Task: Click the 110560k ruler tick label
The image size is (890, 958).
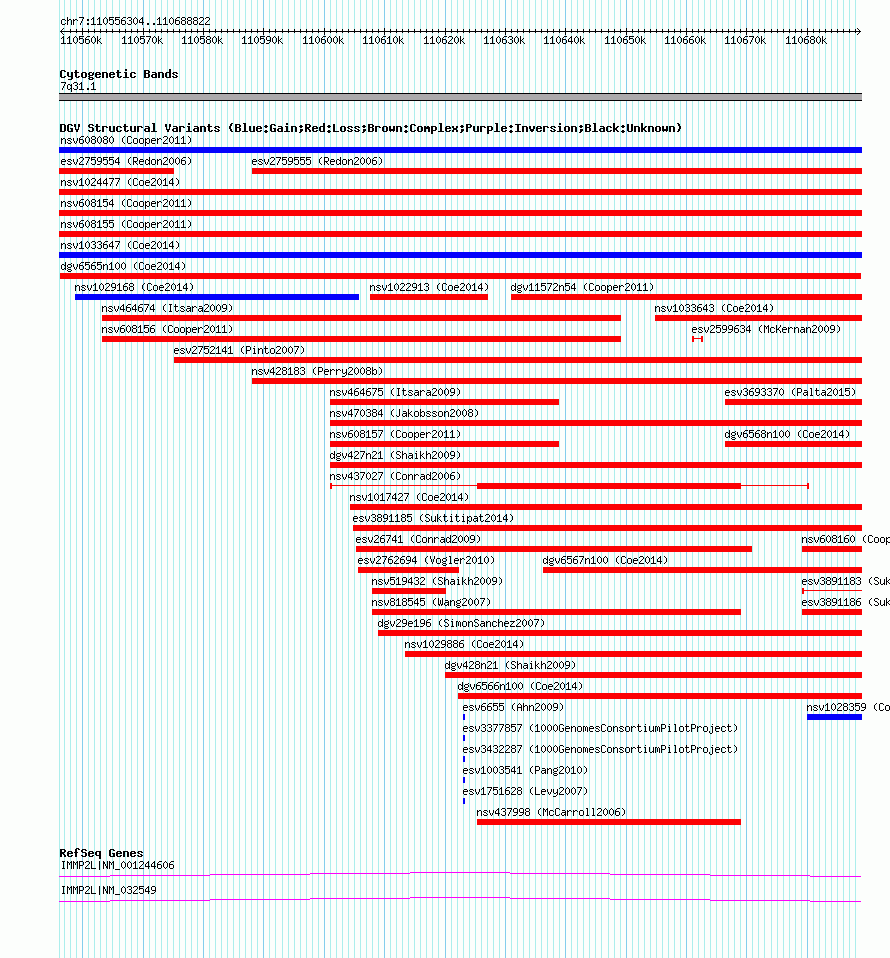Action: click(81, 40)
